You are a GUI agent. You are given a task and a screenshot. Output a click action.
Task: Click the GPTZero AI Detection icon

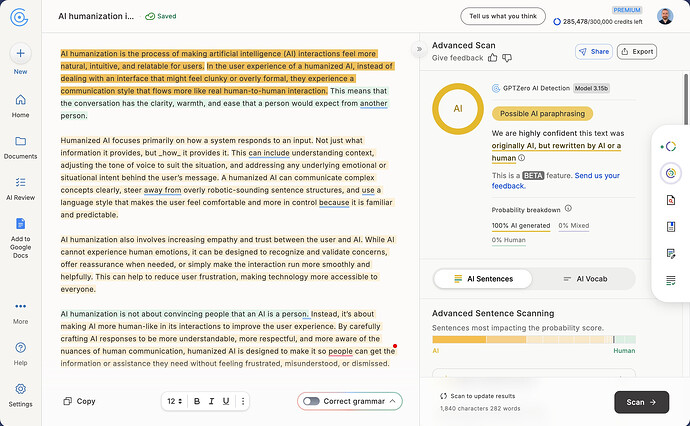point(495,88)
